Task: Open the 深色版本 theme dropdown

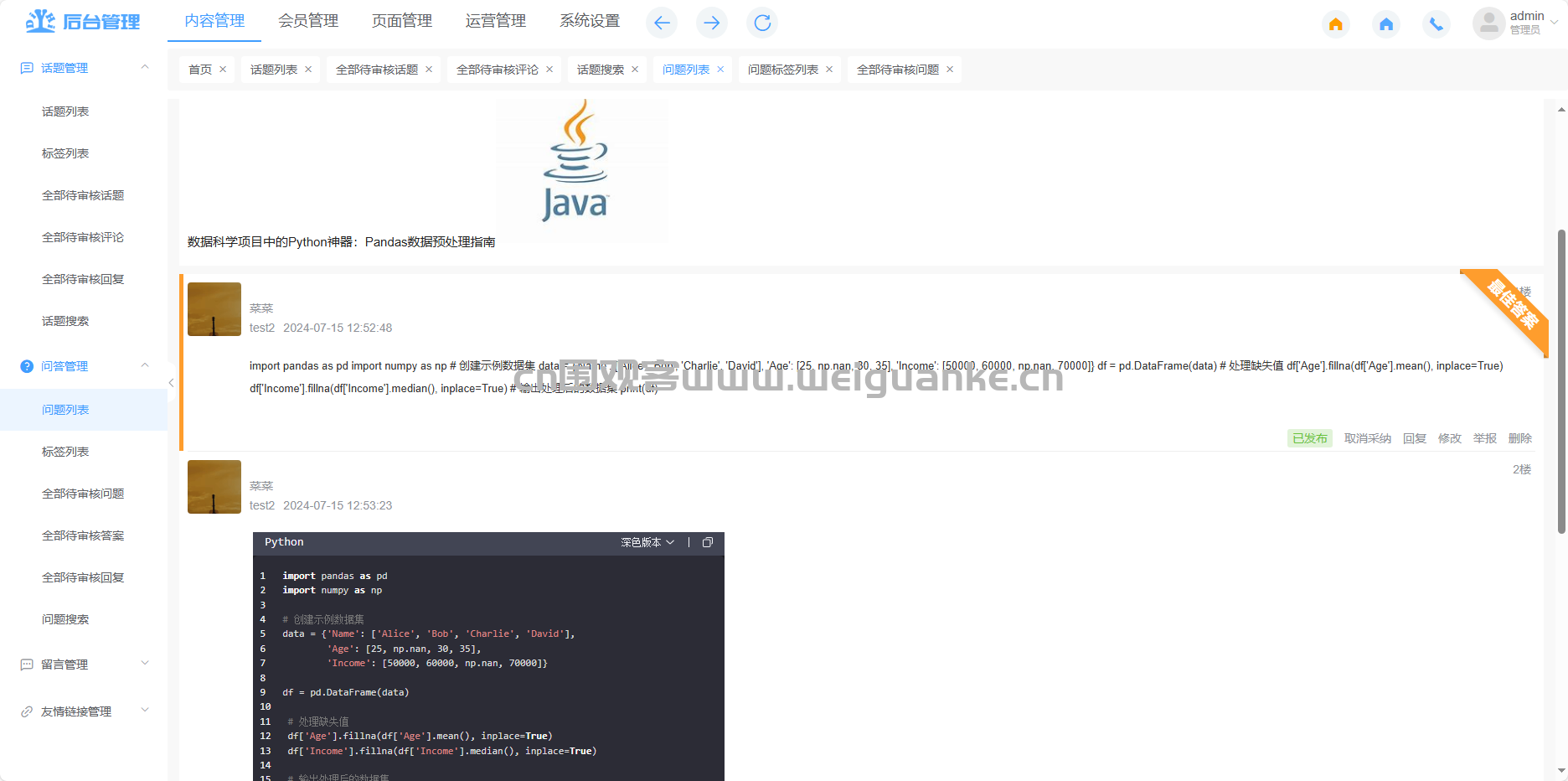Action: coord(647,542)
